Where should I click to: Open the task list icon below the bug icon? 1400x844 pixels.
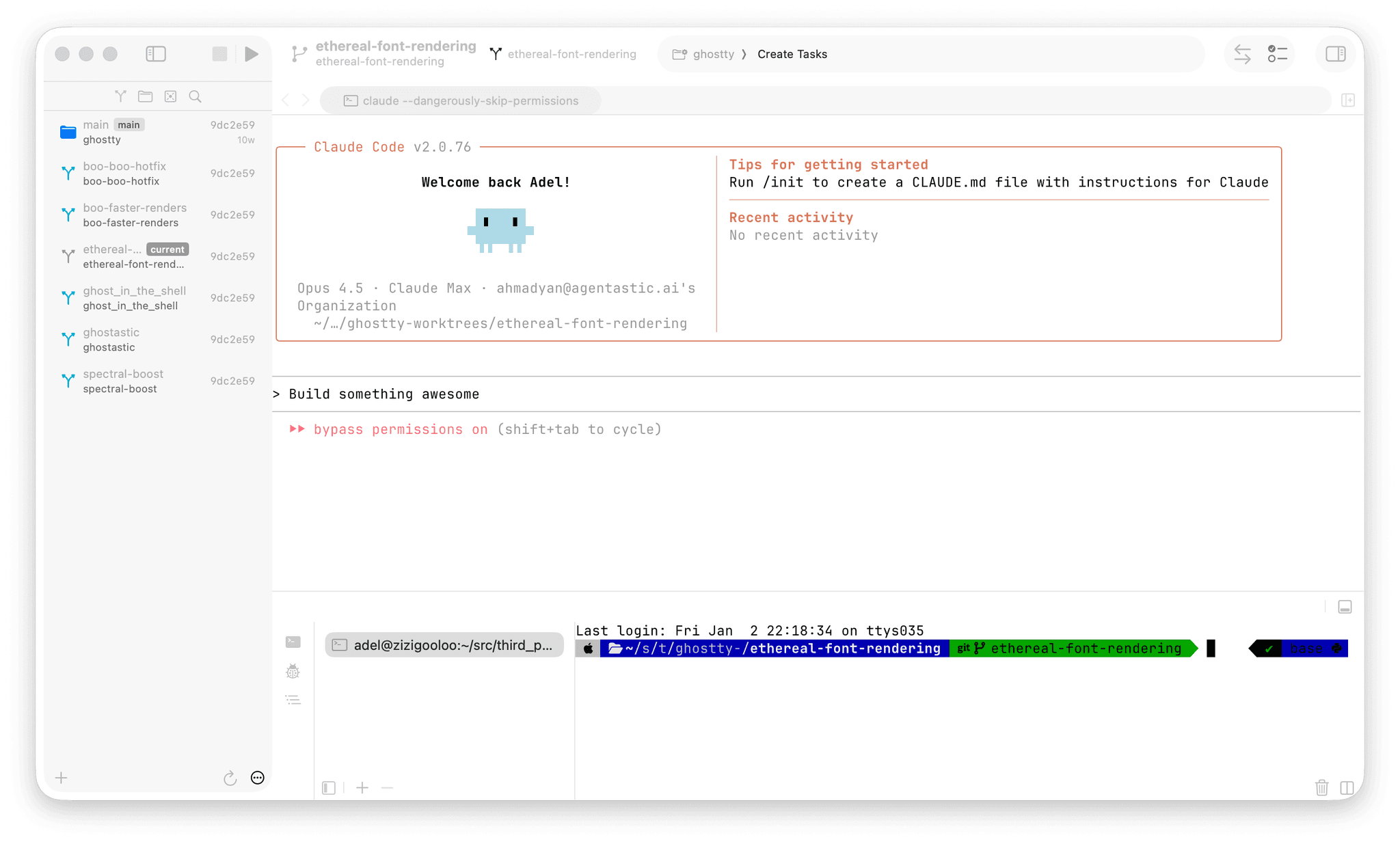(293, 700)
